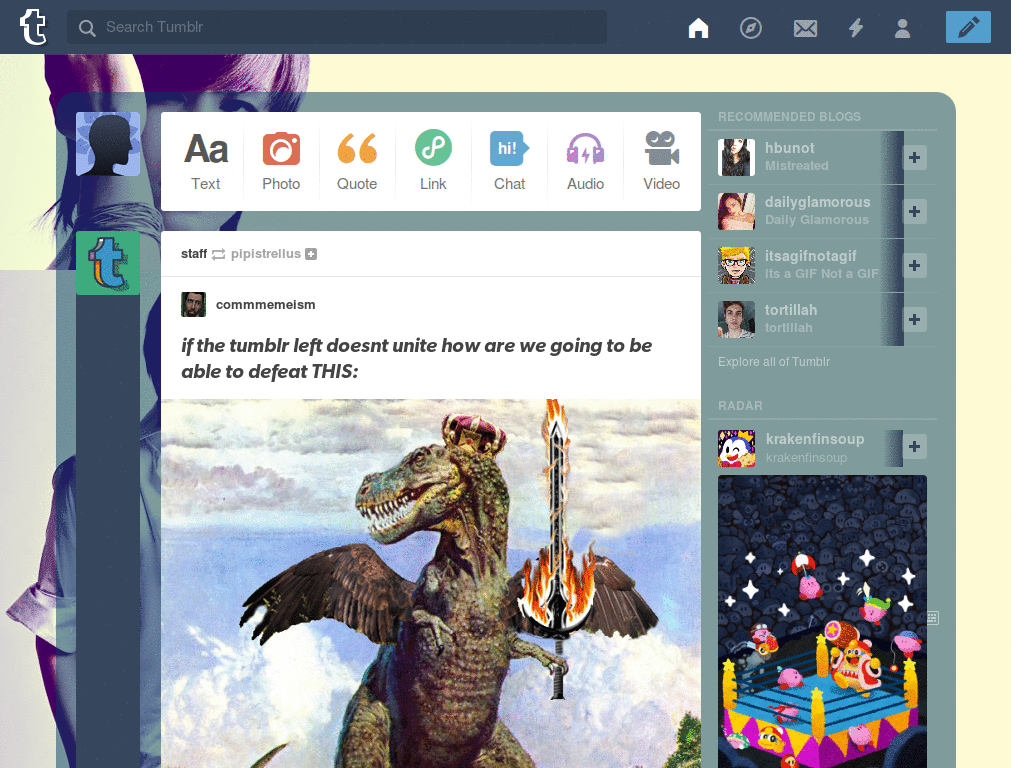Viewport: 1024px width, 768px height.
Task: Click the small keyboard shortcut icon
Action: coord(933,618)
